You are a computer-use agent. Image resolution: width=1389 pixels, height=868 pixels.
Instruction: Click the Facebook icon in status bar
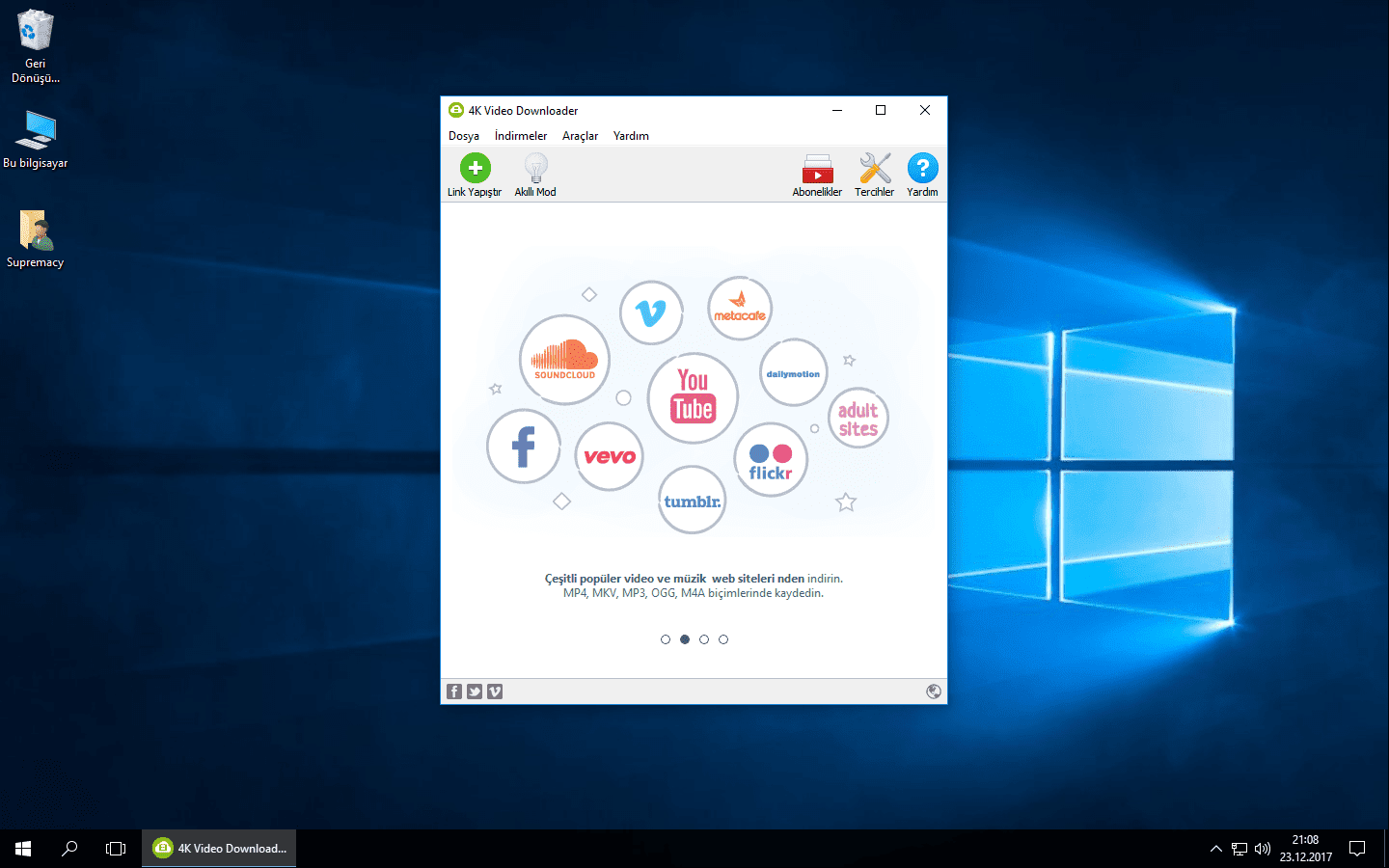coord(454,692)
